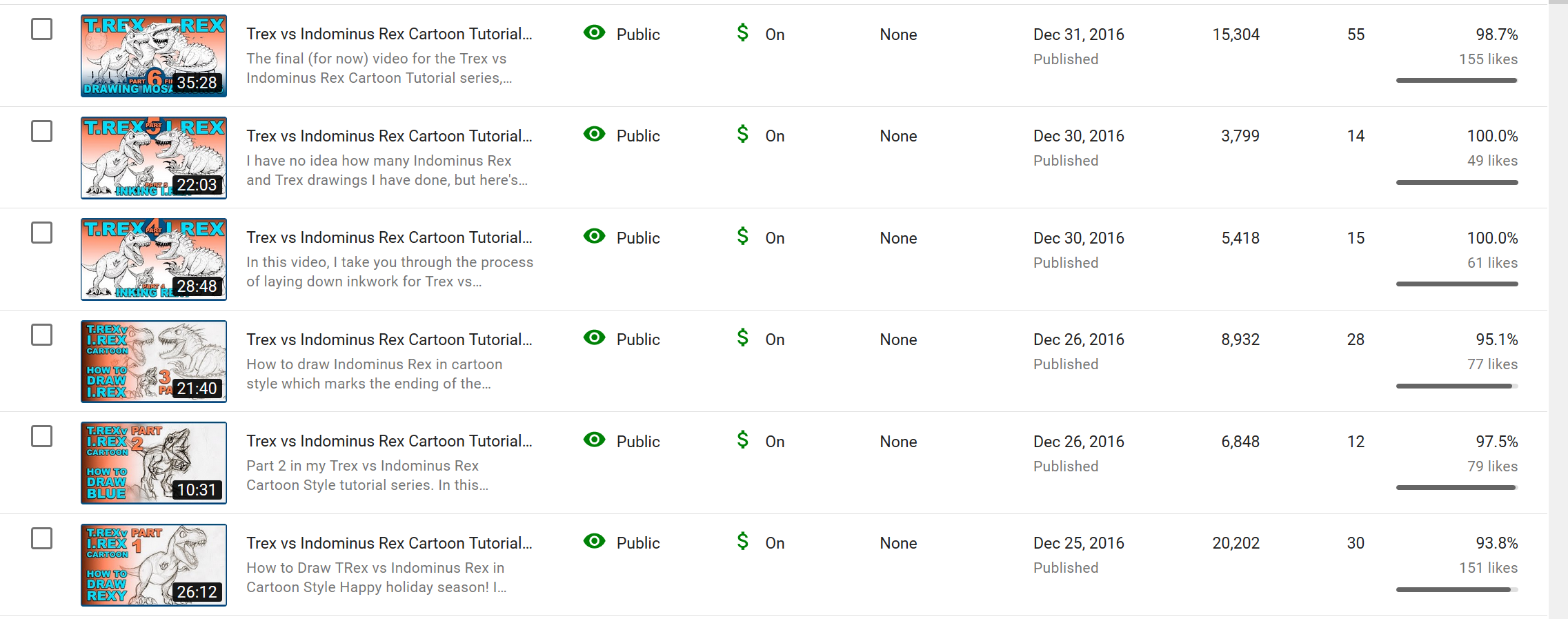Screen dimensions: 1568x619
Task: Click the eye icon for the 21:40 video
Action: [x=594, y=338]
